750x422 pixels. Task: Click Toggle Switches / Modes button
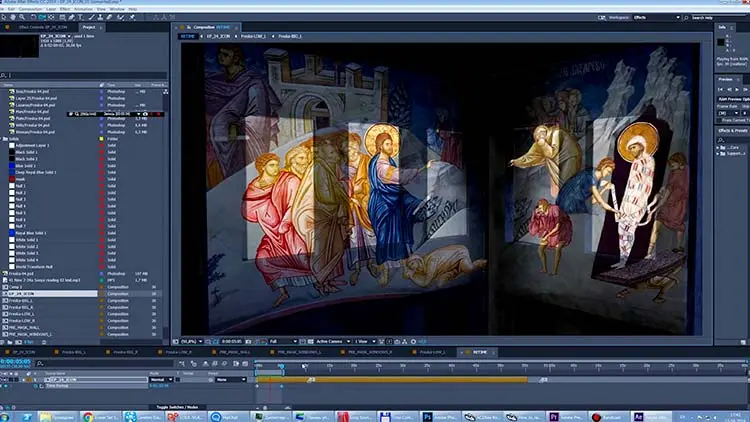(177, 407)
